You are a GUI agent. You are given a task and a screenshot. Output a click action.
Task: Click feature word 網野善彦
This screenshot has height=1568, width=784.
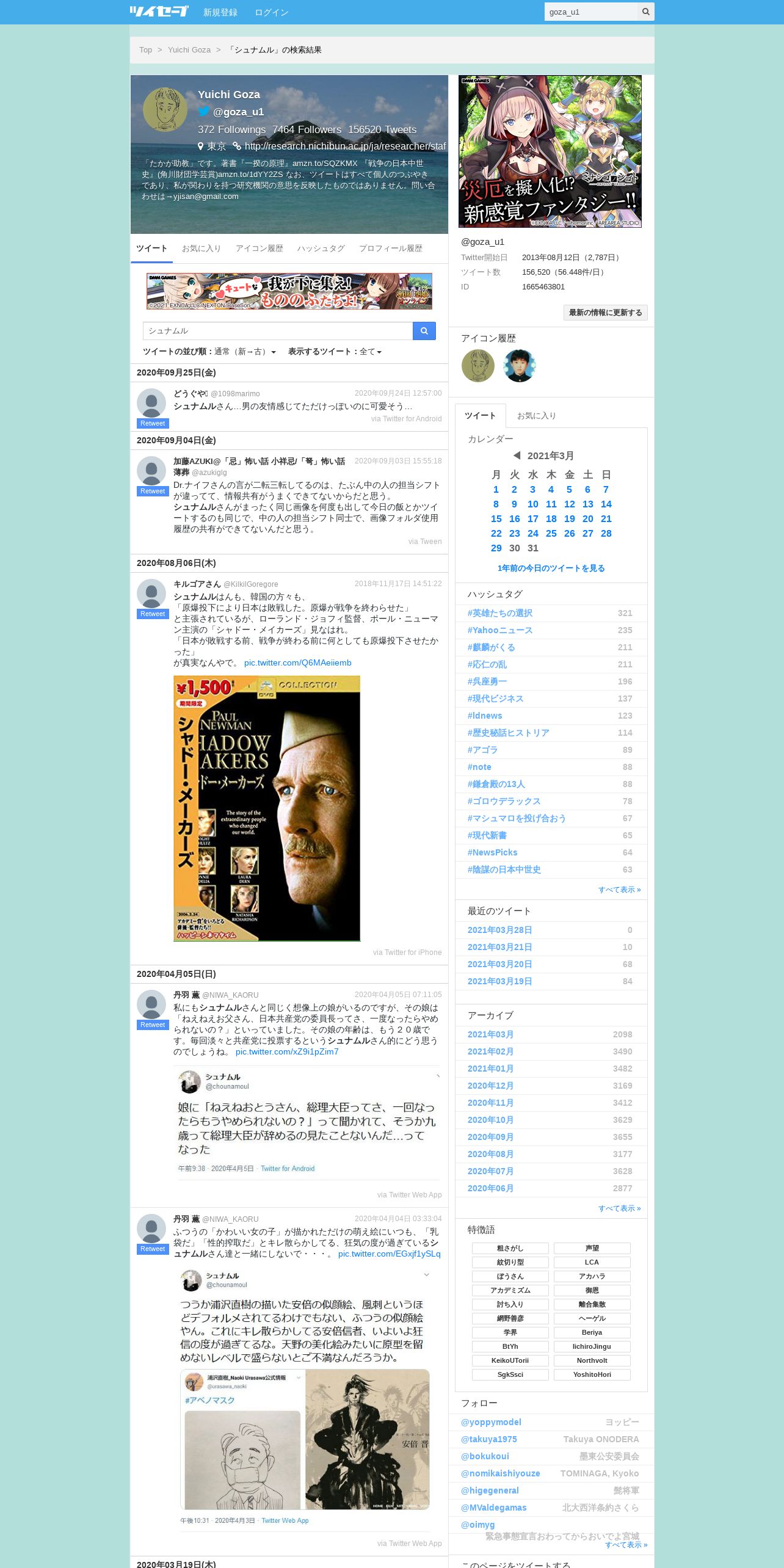point(510,1318)
